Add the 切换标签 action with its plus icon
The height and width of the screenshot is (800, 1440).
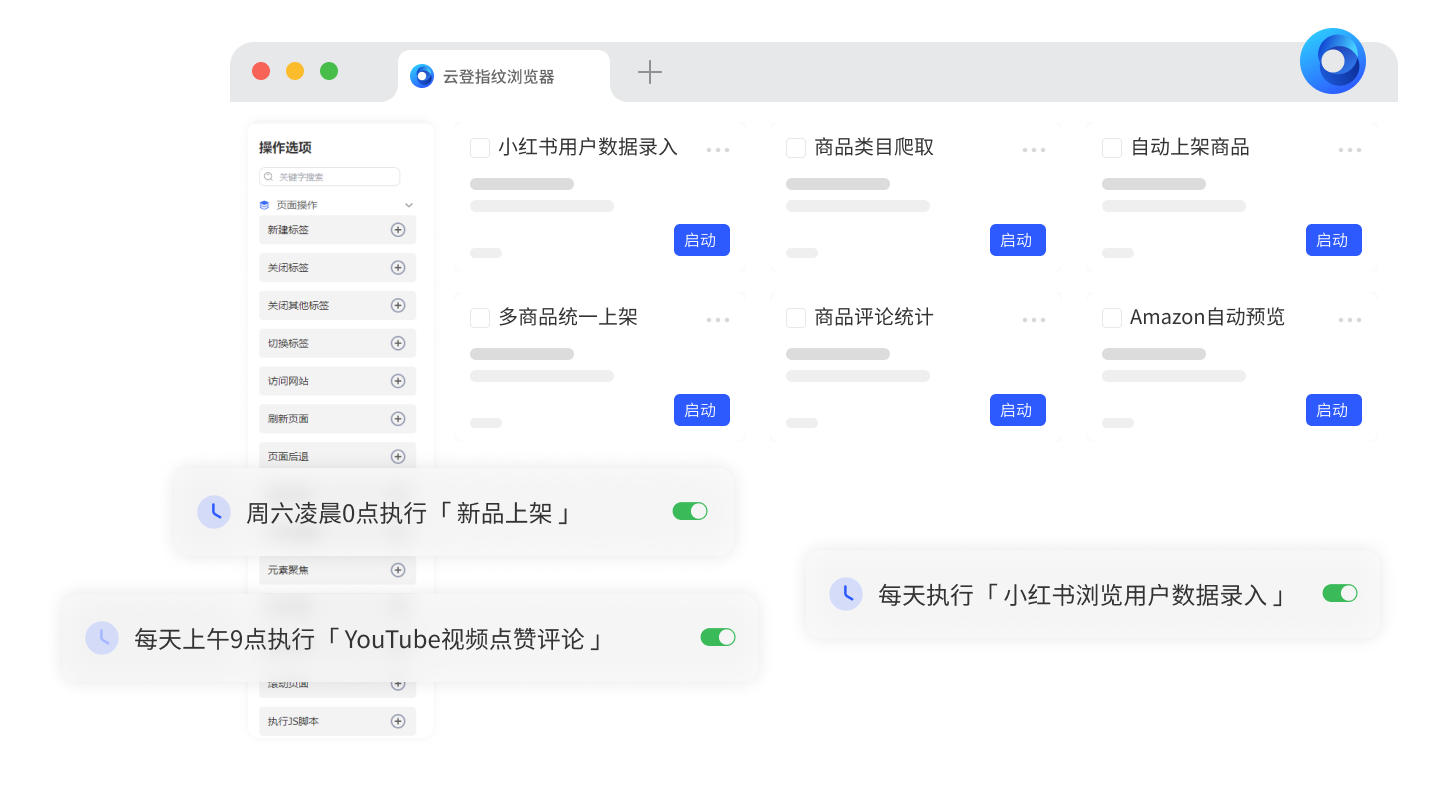pos(398,343)
